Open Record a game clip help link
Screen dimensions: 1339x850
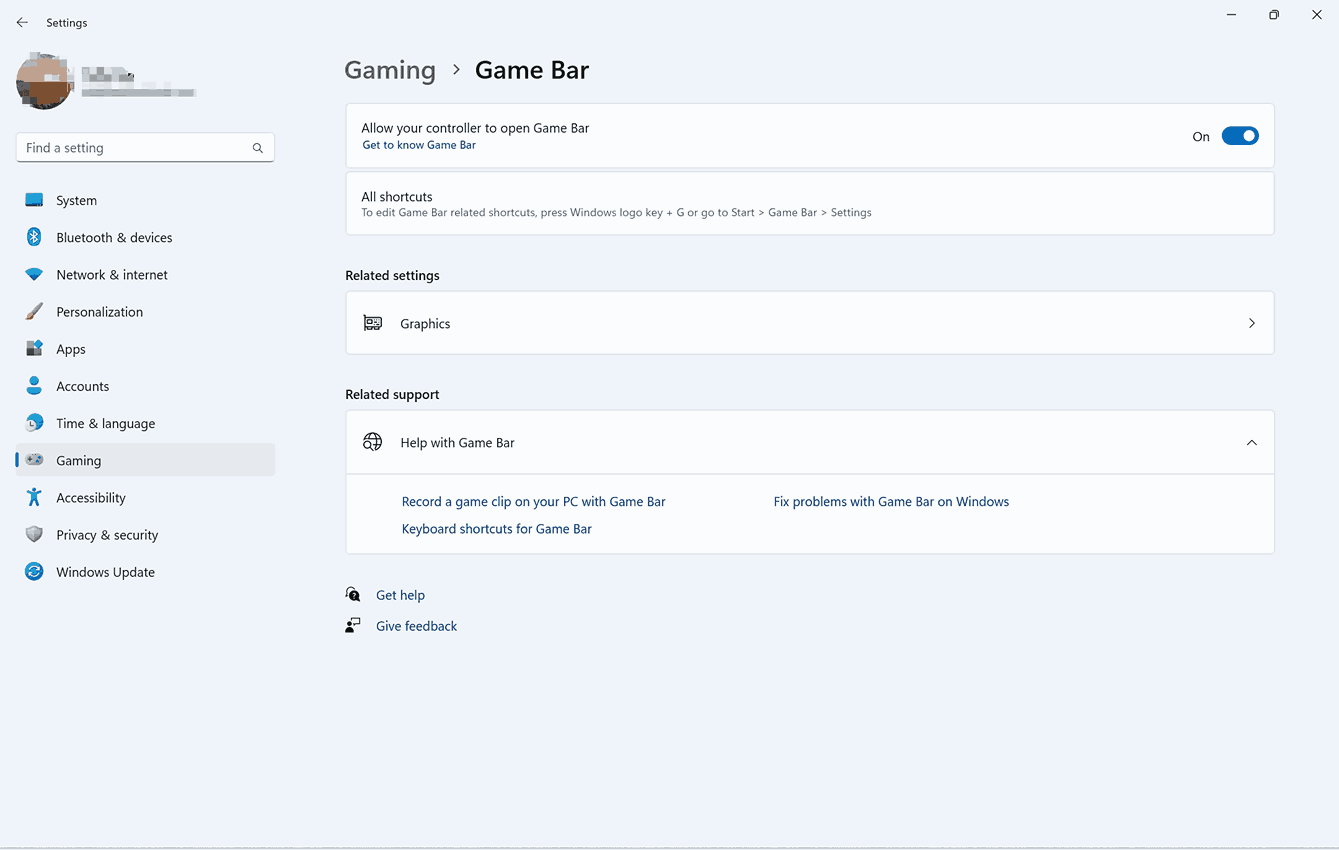(x=533, y=501)
